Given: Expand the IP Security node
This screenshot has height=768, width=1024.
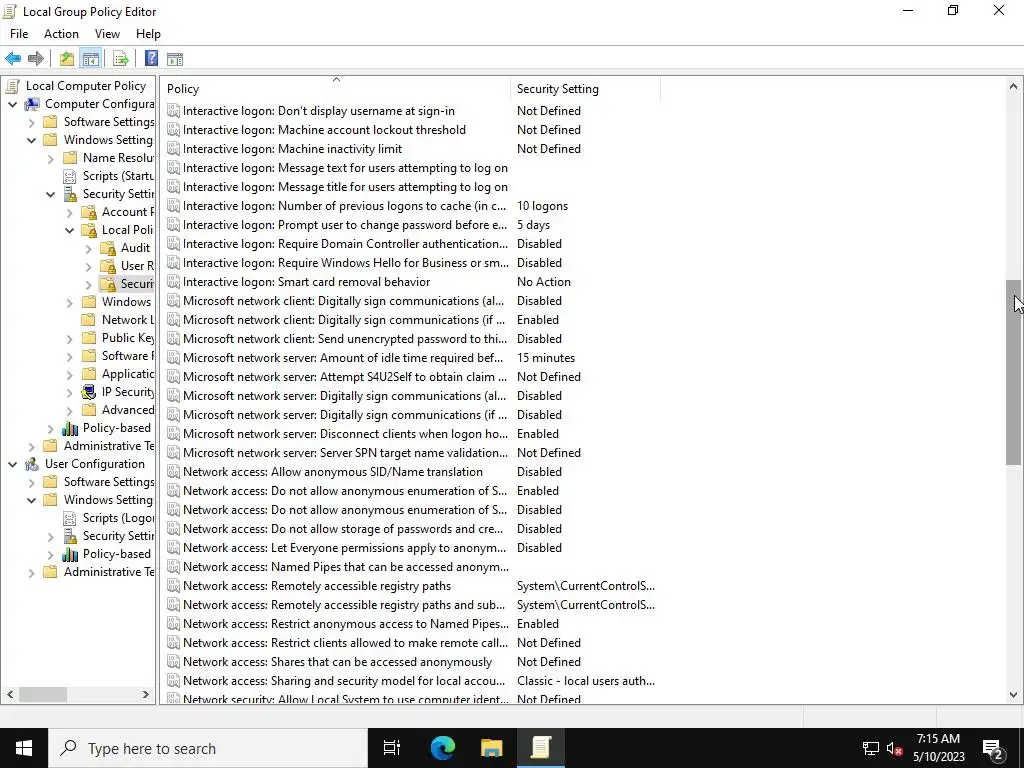Looking at the screenshot, I should coord(69,392).
